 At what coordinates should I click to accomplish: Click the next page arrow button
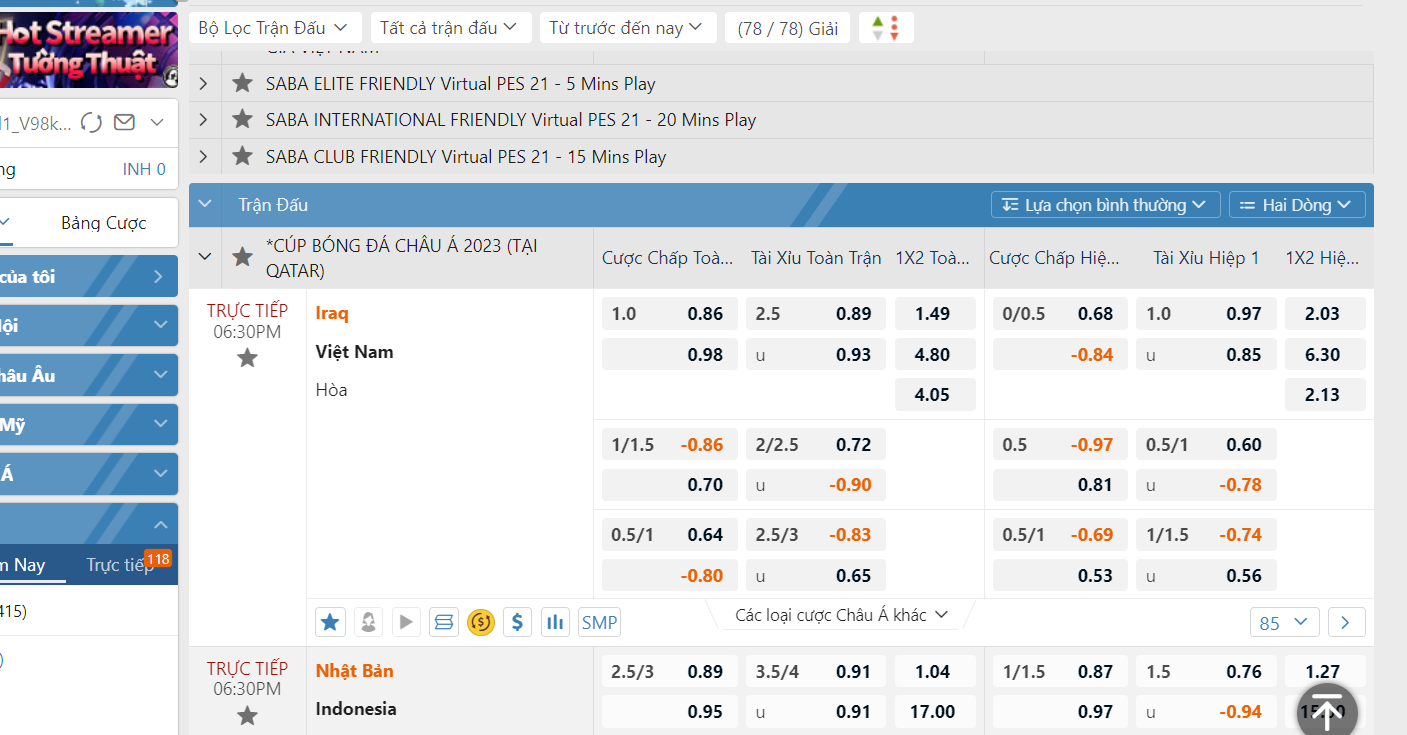click(x=1346, y=621)
